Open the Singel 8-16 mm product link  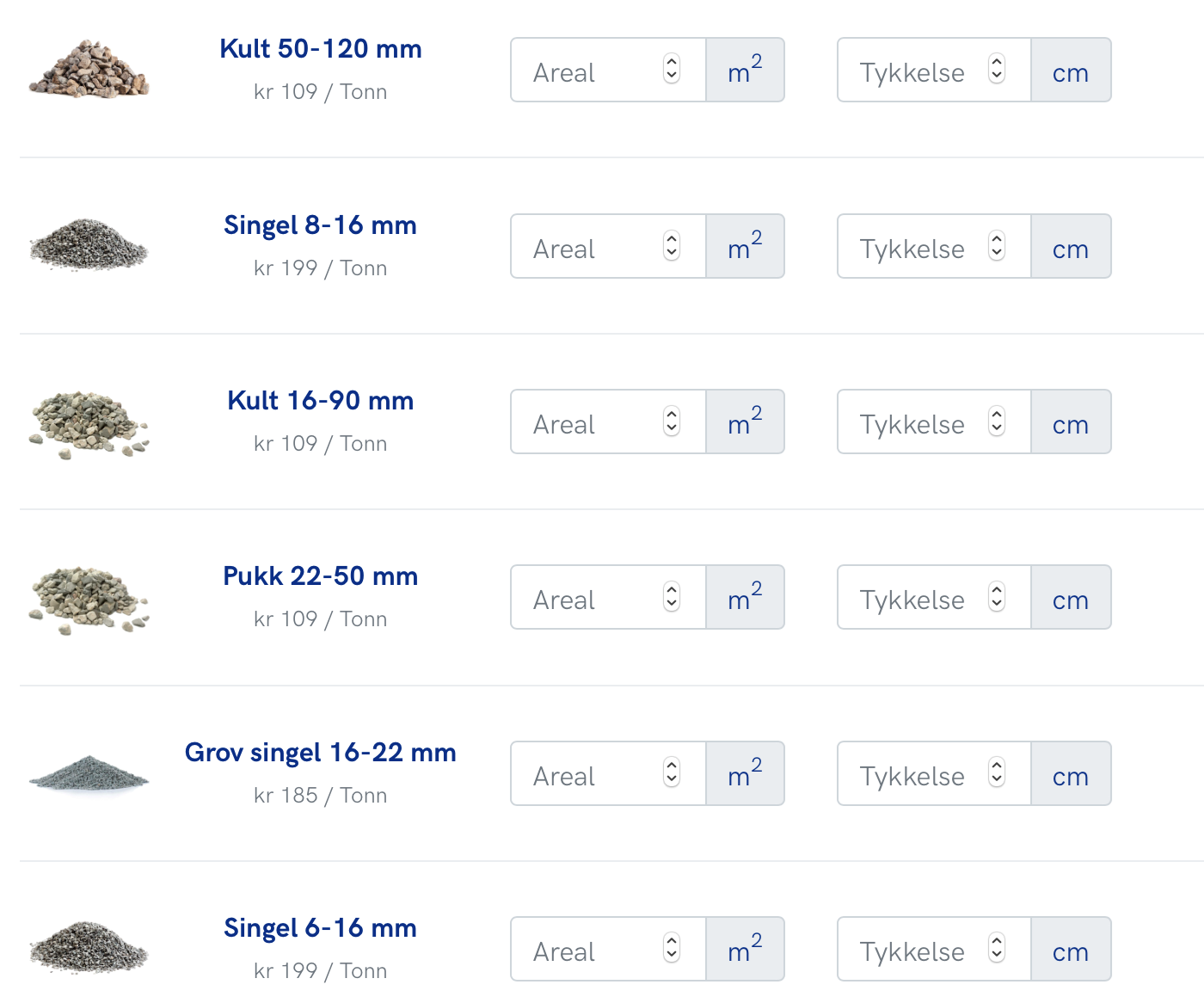tap(320, 225)
